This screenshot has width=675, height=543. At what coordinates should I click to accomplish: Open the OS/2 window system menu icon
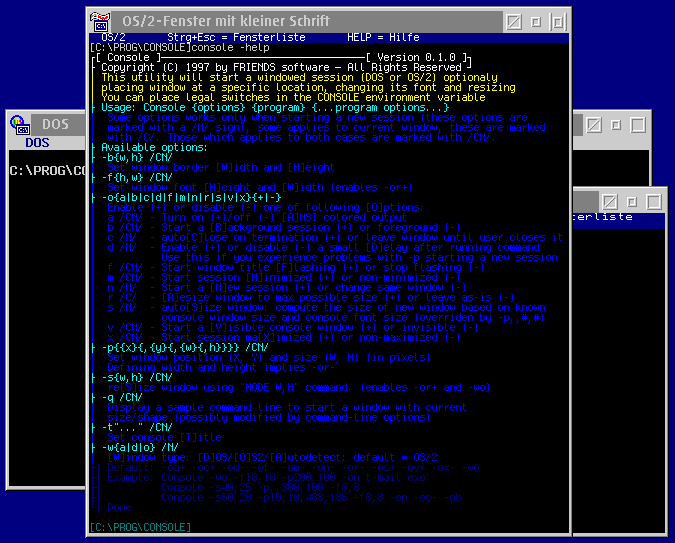(100, 22)
